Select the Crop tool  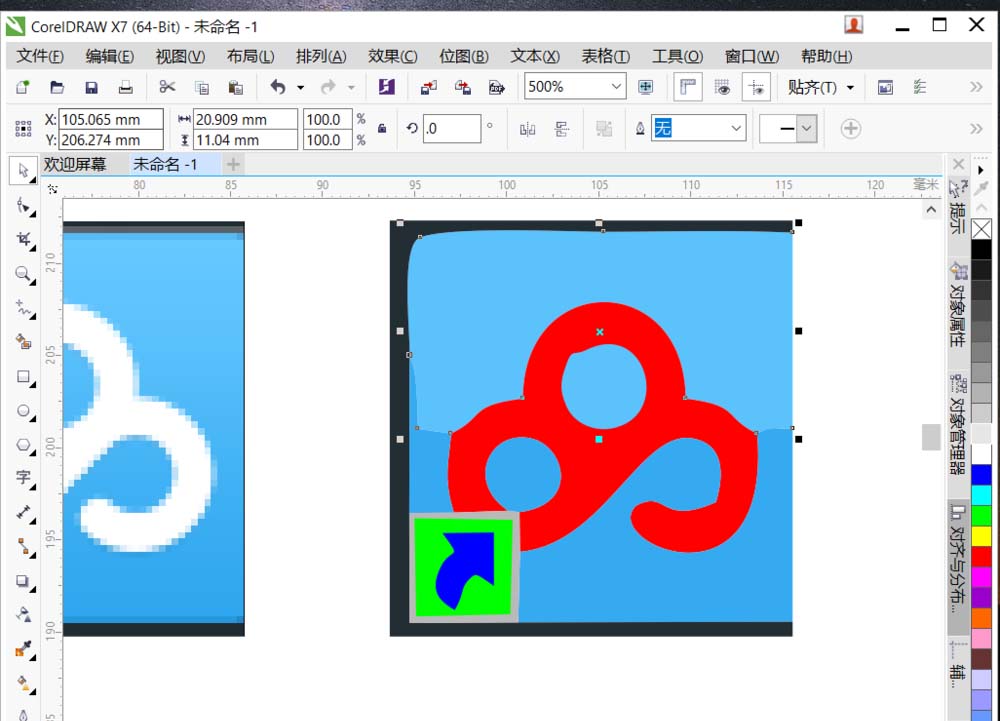point(23,239)
